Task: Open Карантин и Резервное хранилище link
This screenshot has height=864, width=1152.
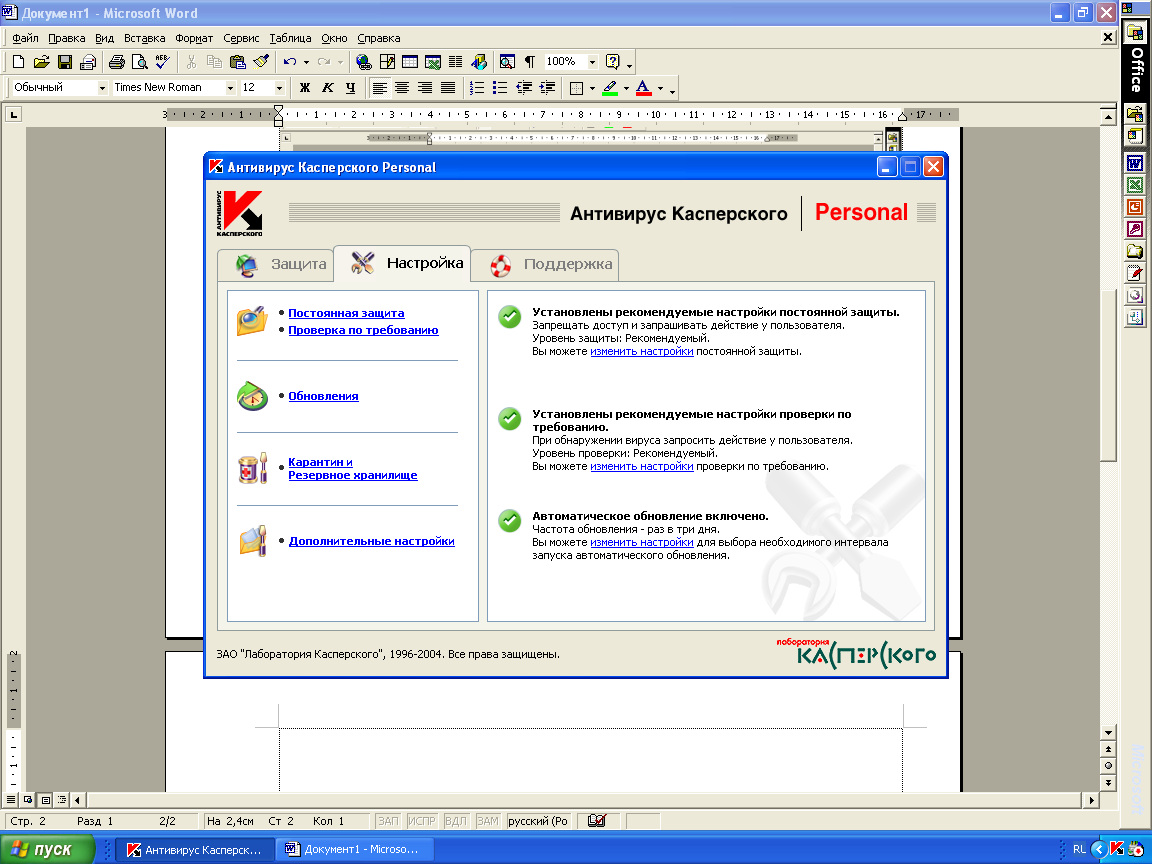Action: coord(353,469)
